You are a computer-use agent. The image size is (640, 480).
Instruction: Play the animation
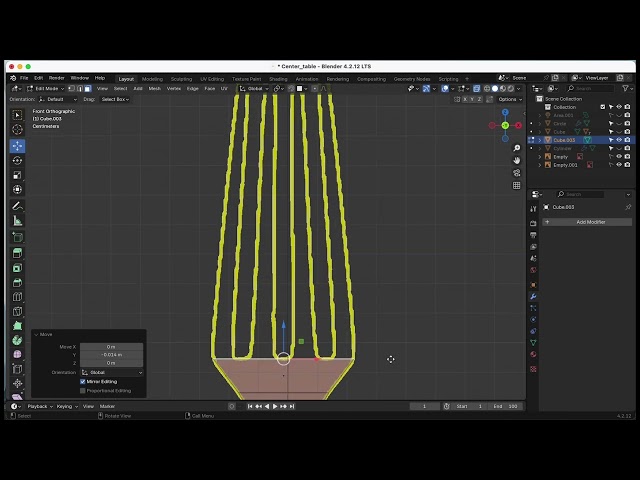[275, 406]
